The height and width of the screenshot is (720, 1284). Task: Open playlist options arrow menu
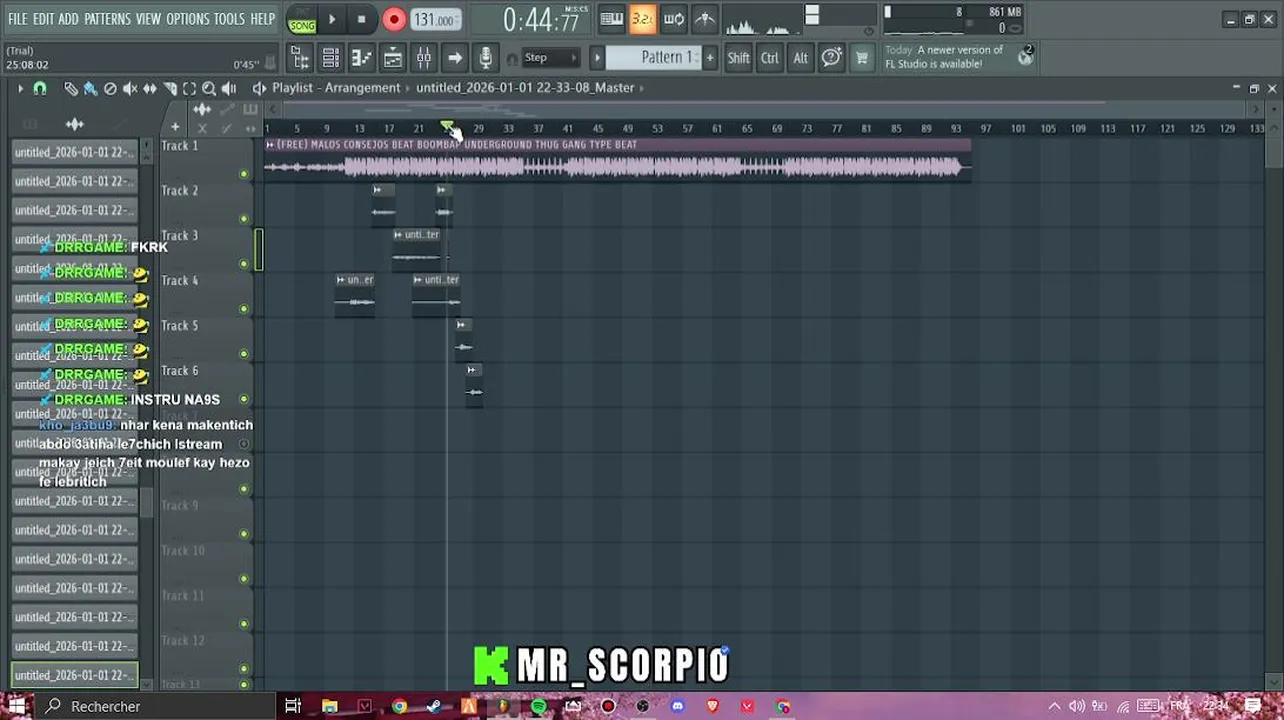click(20, 88)
